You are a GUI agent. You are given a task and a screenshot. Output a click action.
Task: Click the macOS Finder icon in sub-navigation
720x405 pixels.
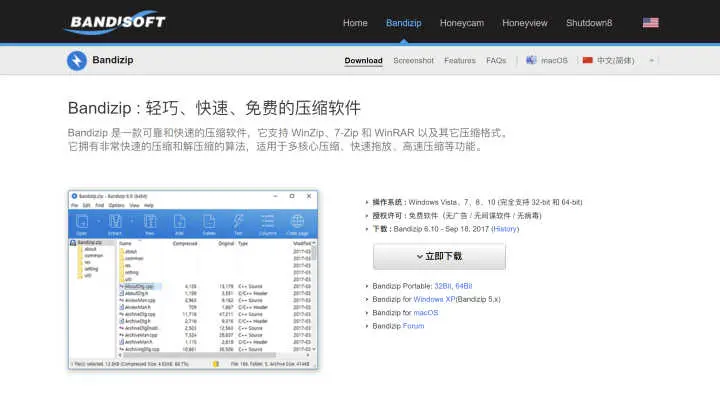[x=531, y=60]
